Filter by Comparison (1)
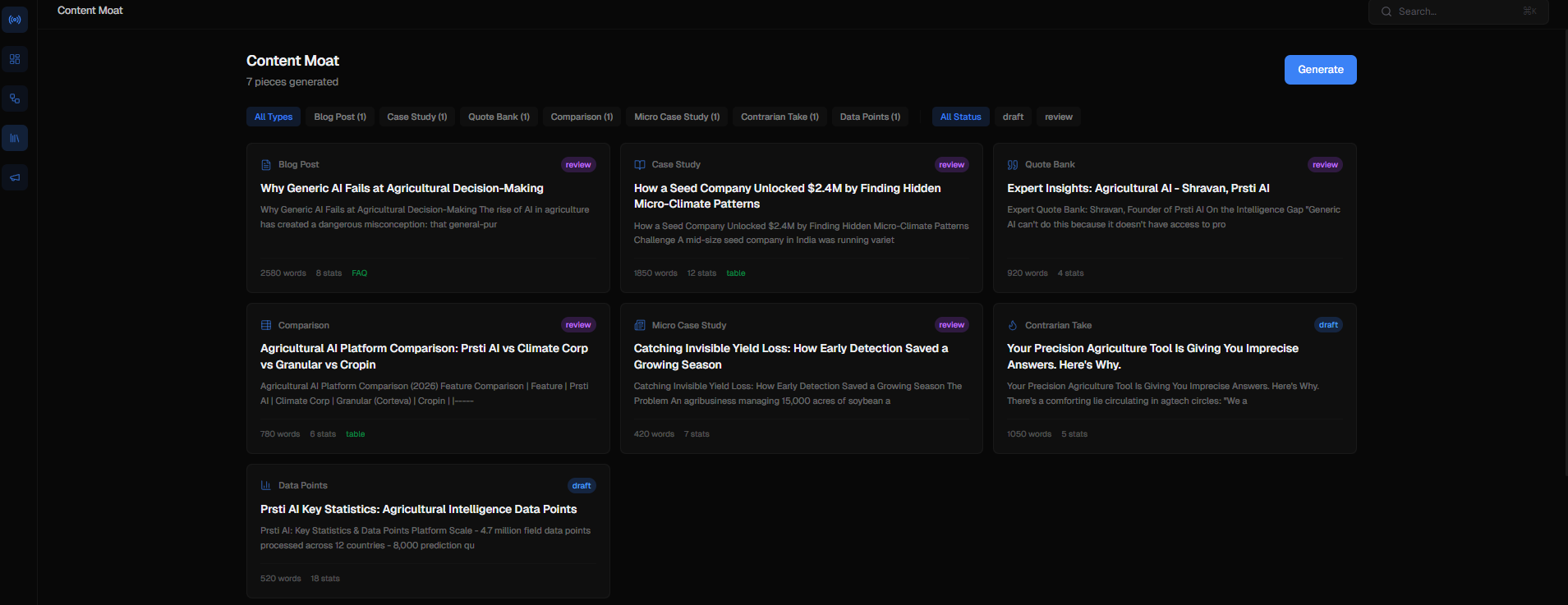 (x=582, y=117)
